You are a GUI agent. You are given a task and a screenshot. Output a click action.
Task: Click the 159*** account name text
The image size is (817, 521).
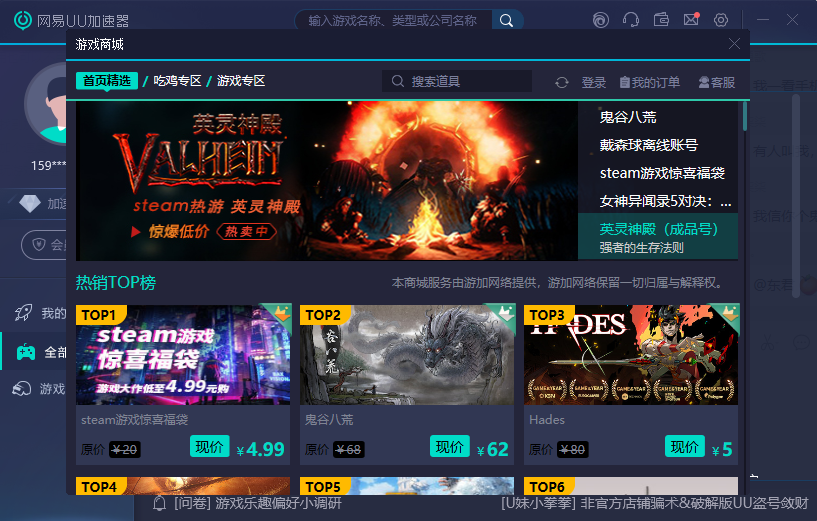click(x=48, y=166)
